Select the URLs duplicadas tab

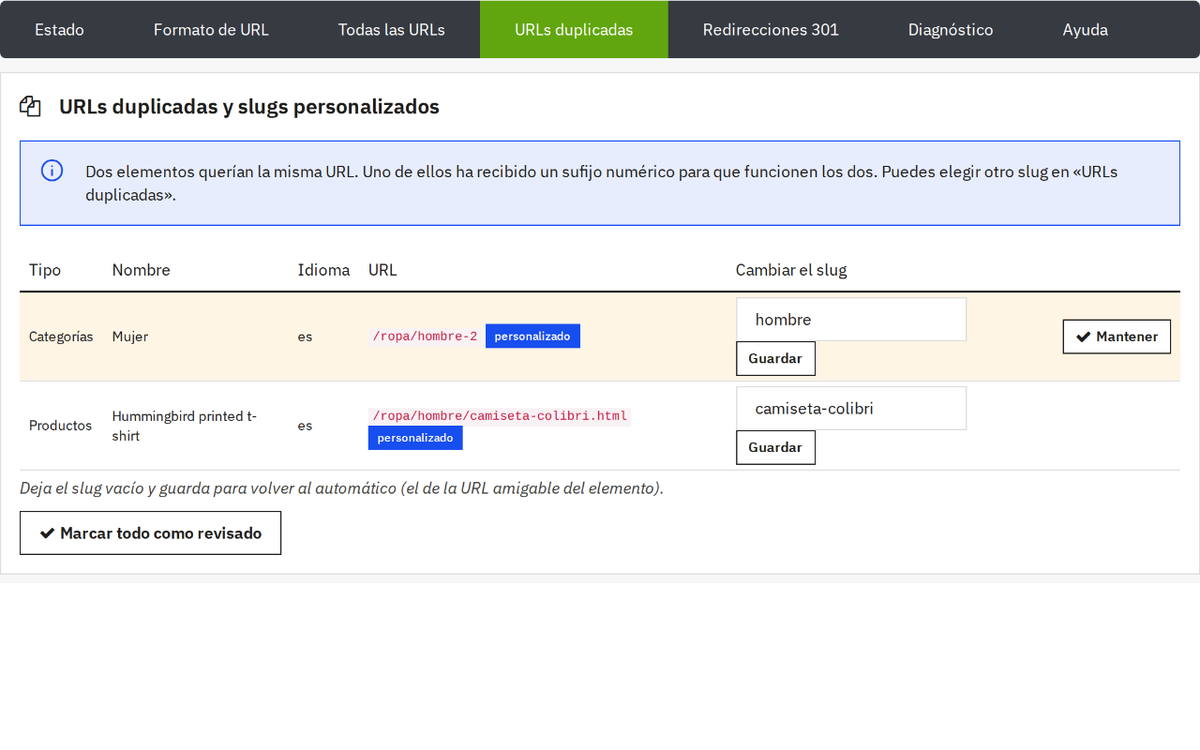[x=574, y=29]
